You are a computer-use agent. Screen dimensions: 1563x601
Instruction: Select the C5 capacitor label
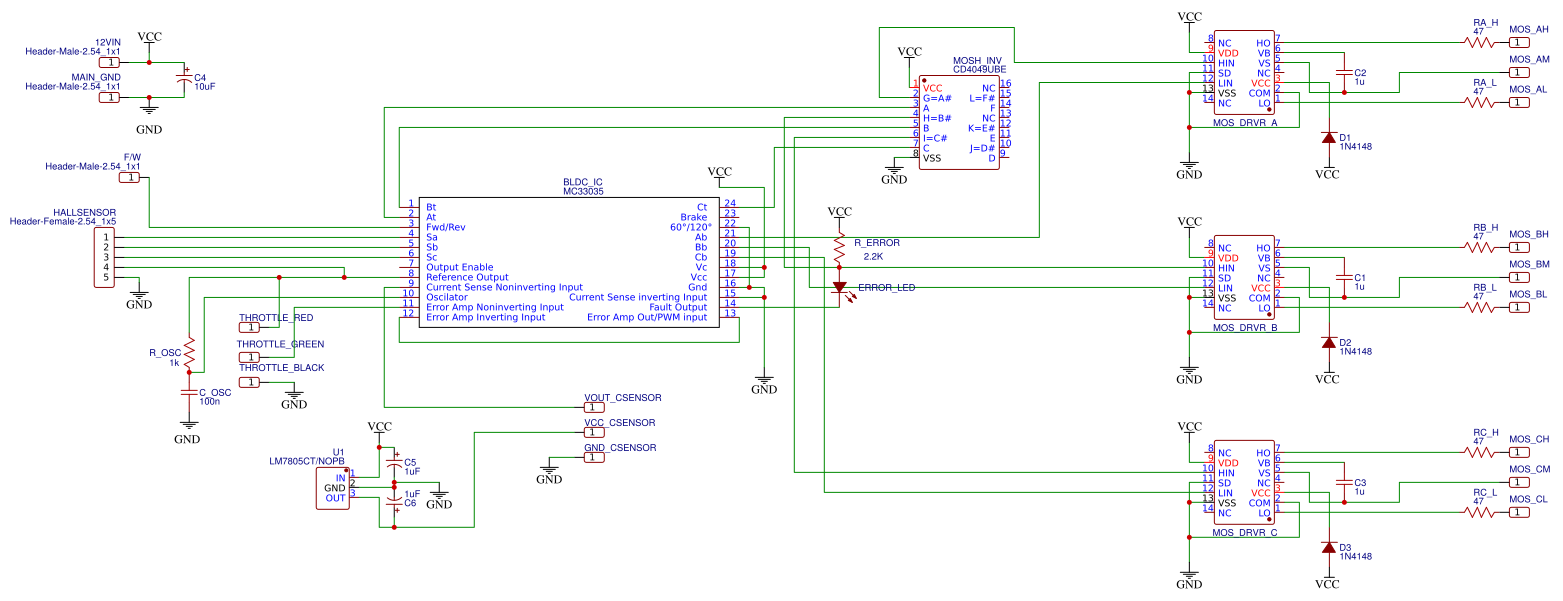coord(410,462)
